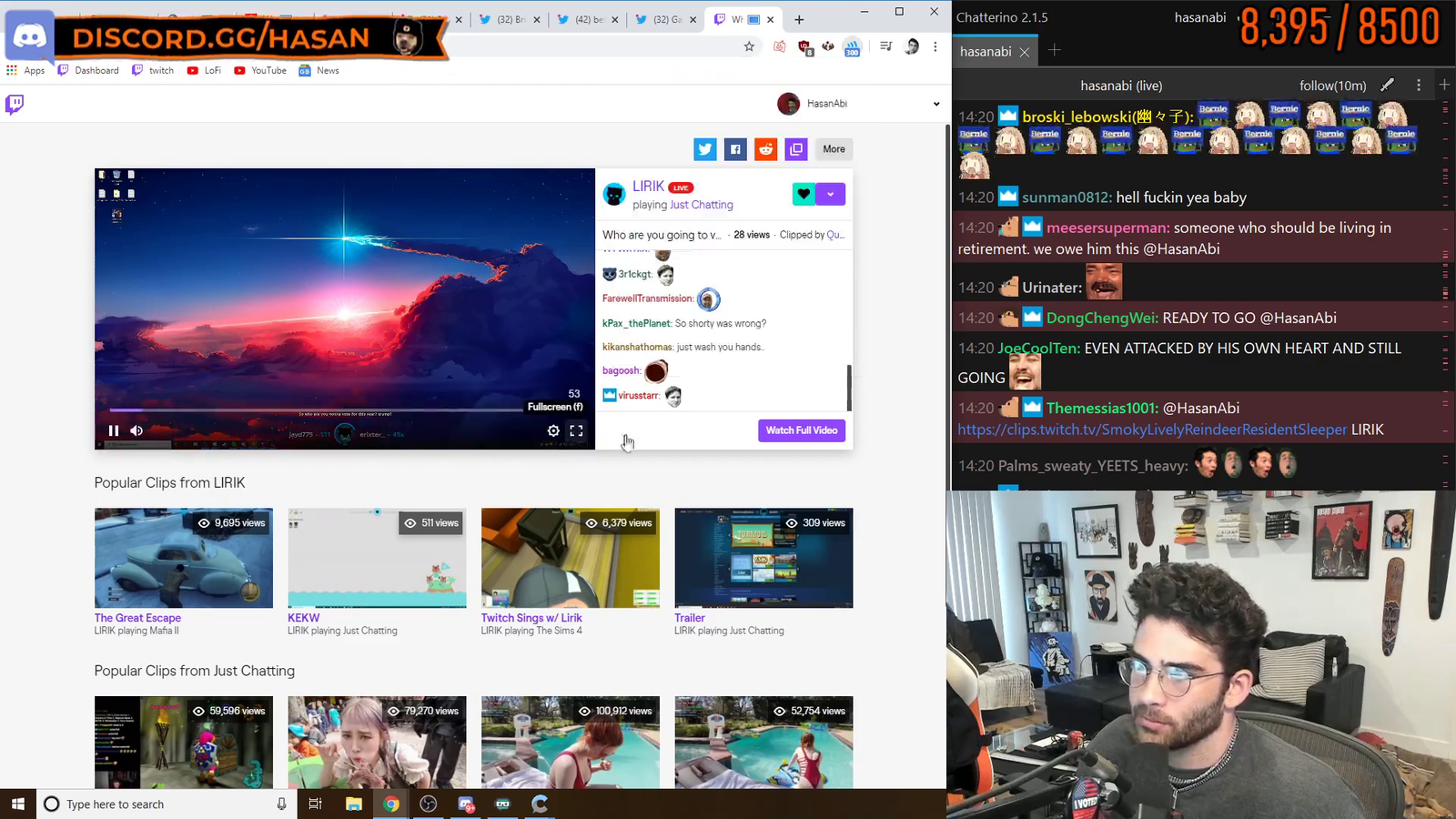Bookmark this page with the star icon
The height and width of the screenshot is (819, 1456).
(x=749, y=46)
